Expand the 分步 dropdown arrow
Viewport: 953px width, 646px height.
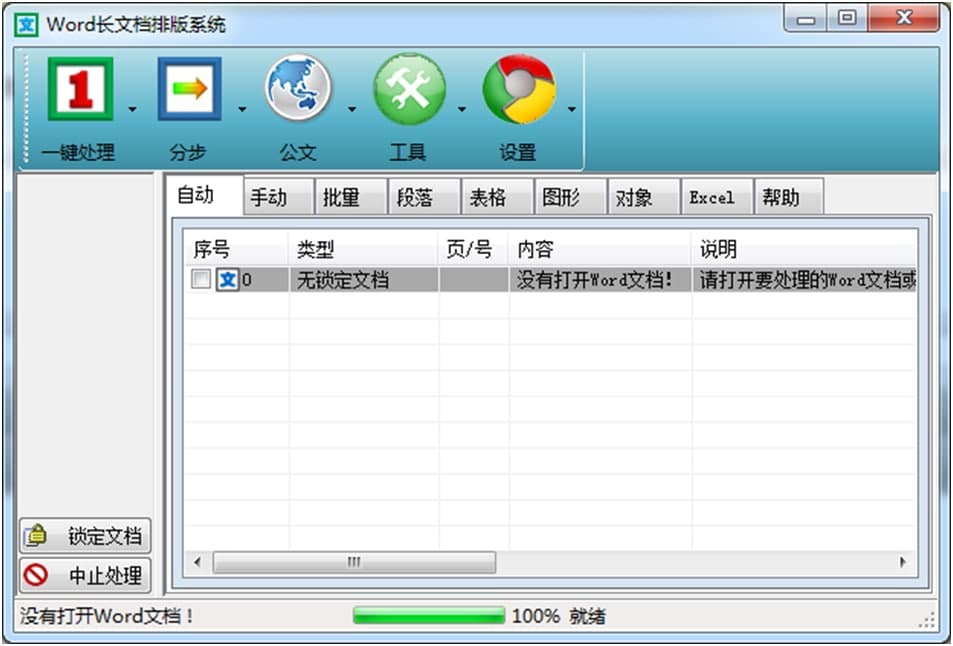[242, 109]
